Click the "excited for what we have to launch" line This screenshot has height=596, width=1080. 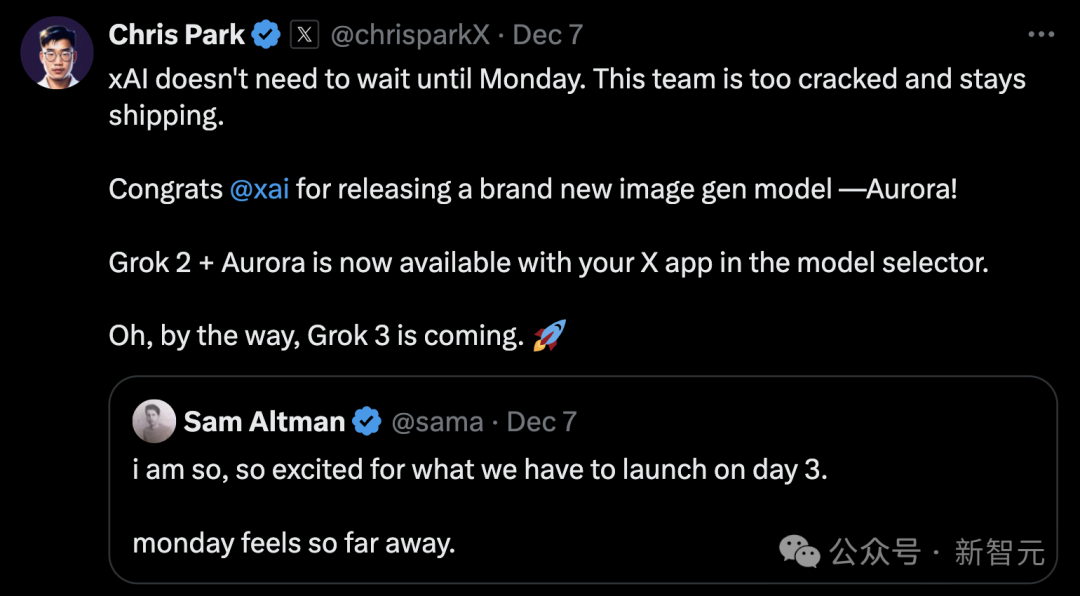coord(480,470)
